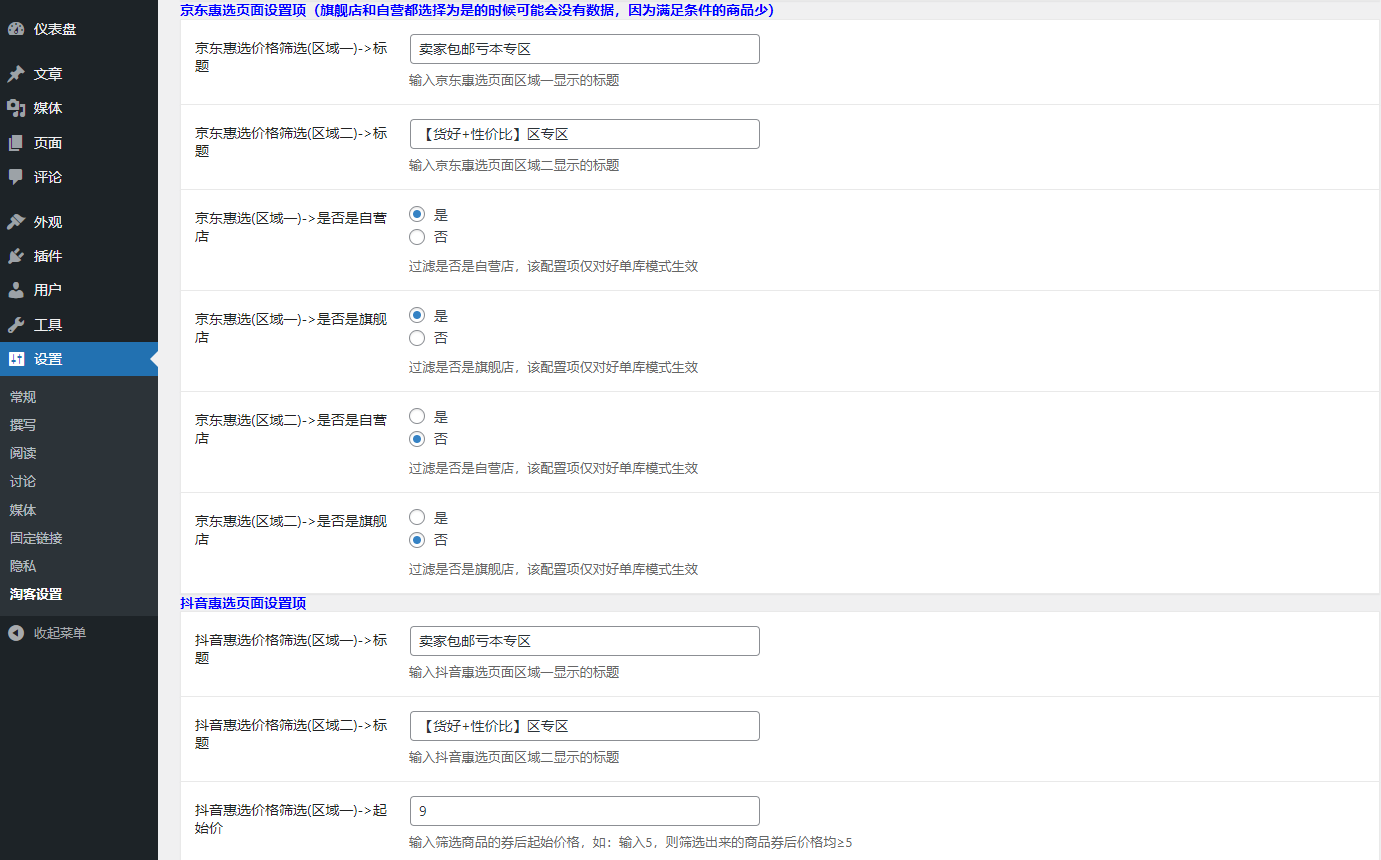The image size is (1381, 860).
Task: Select the 外观 appearance brush icon
Action: pyautogui.click(x=14, y=221)
